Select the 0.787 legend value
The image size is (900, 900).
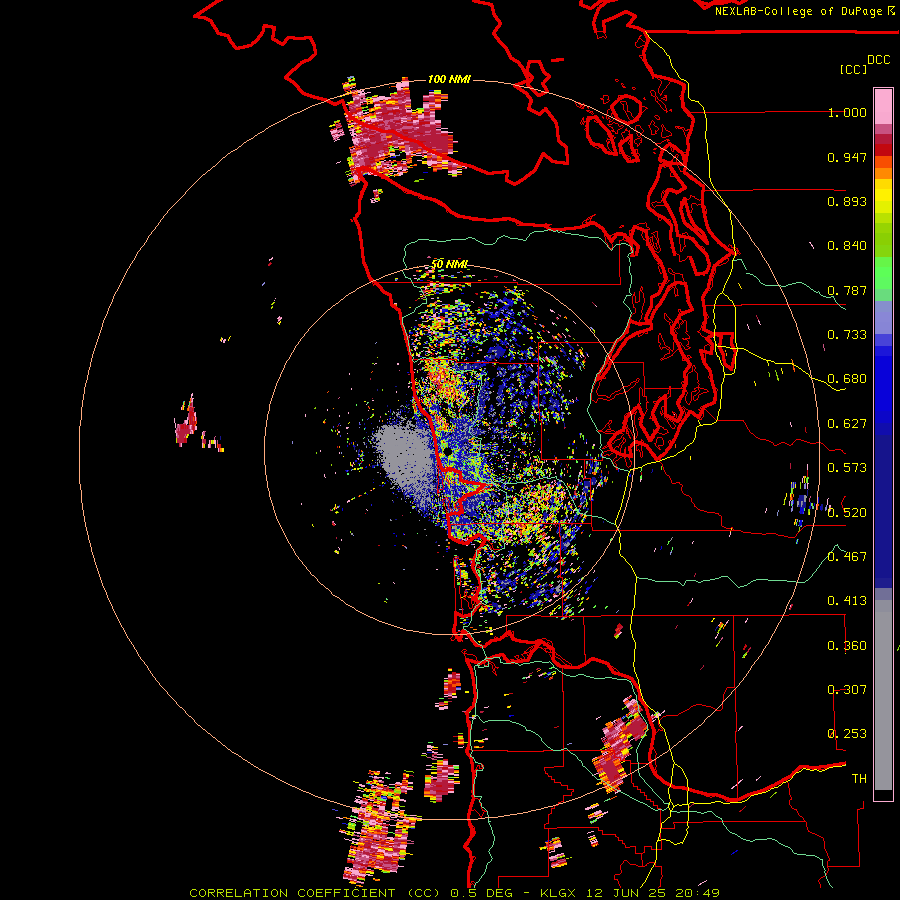pos(847,290)
